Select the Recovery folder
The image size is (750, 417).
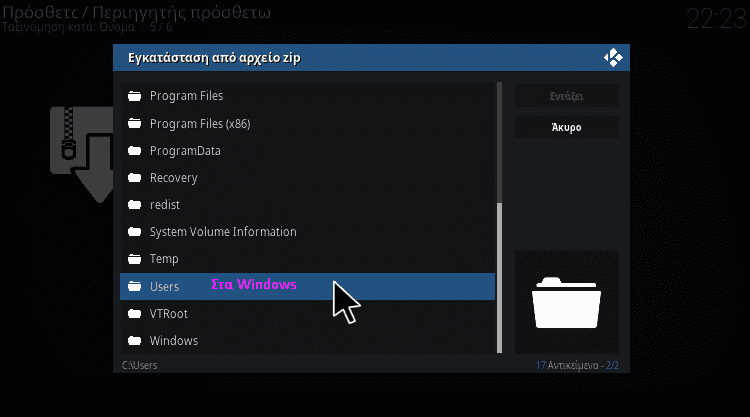pos(308,178)
